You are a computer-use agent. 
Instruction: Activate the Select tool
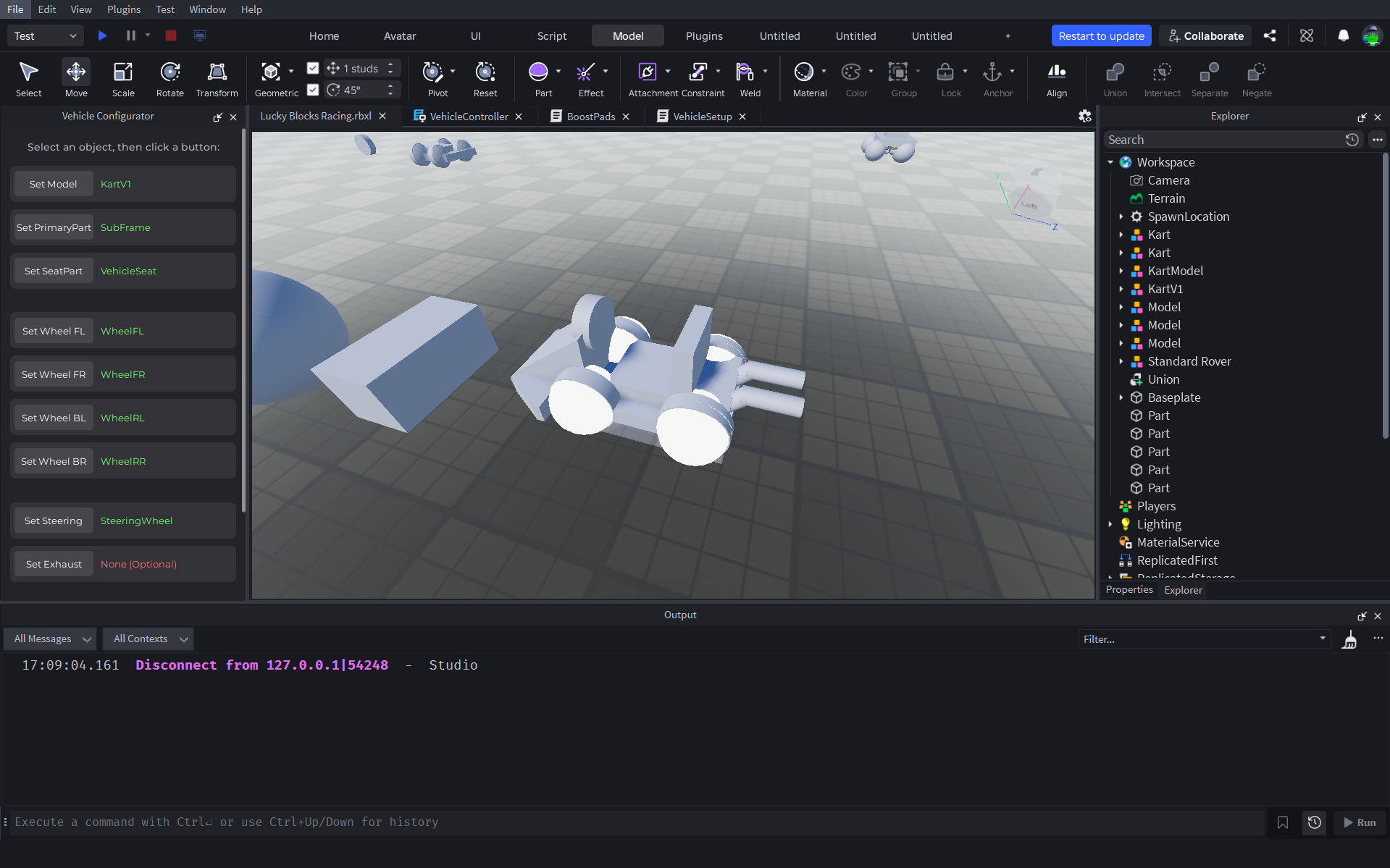coord(29,78)
